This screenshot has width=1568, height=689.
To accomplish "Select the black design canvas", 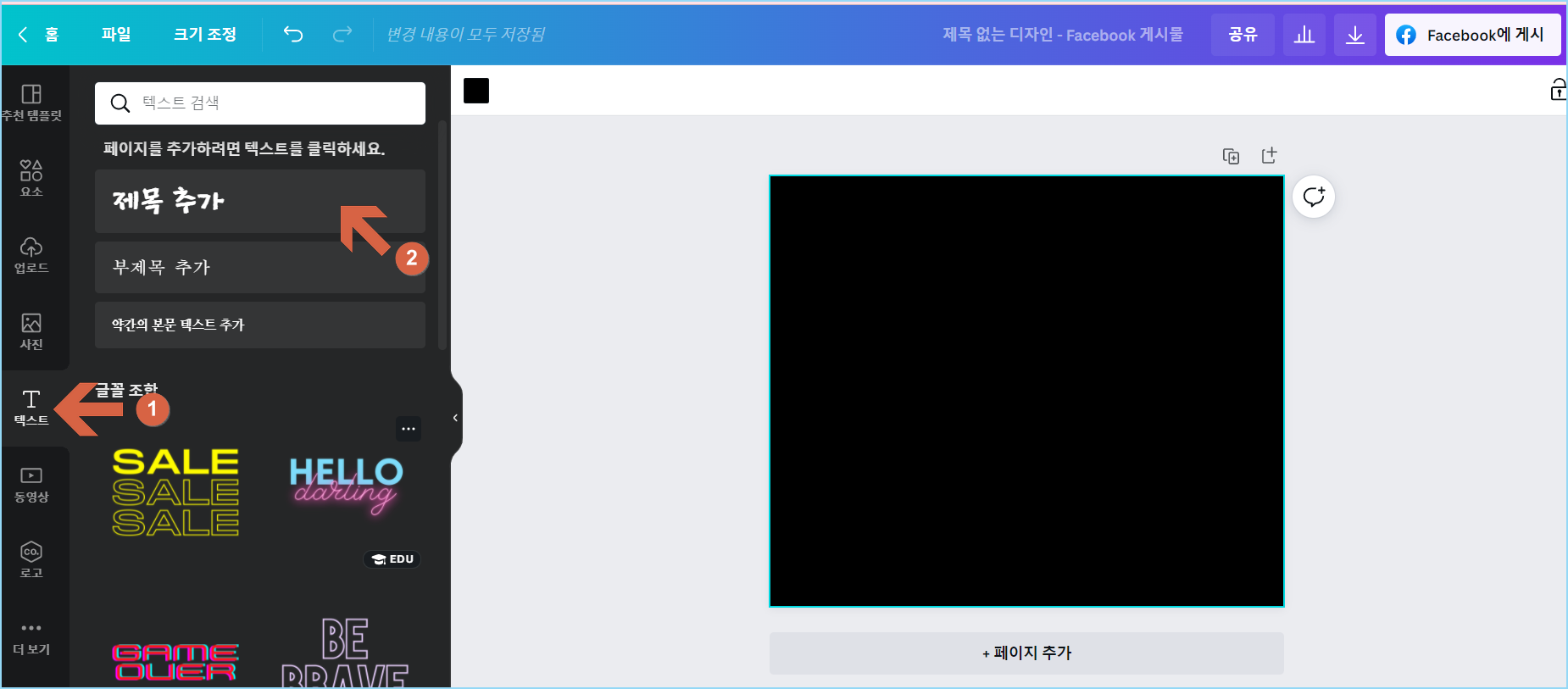I will click(1026, 391).
